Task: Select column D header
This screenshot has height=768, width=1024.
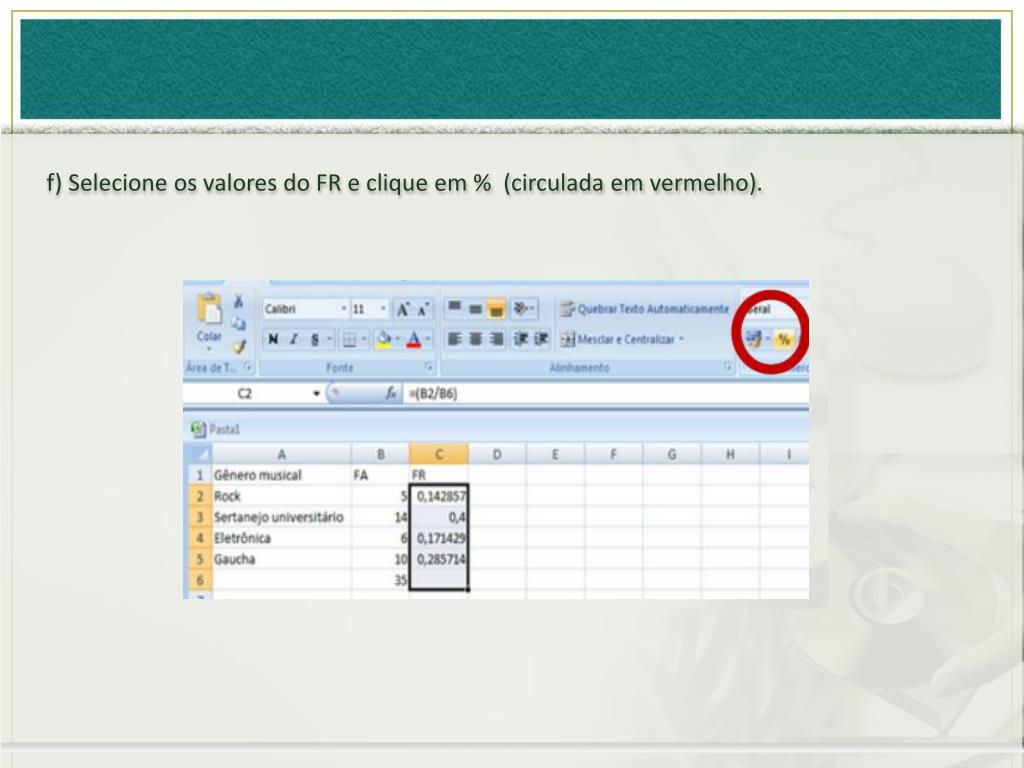Action: pyautogui.click(x=497, y=454)
